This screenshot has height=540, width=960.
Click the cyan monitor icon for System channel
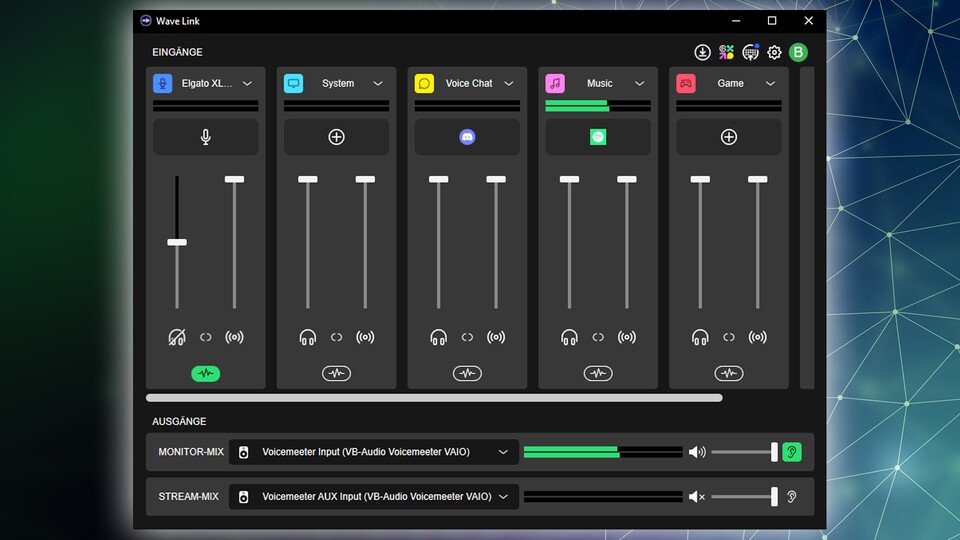tap(293, 83)
